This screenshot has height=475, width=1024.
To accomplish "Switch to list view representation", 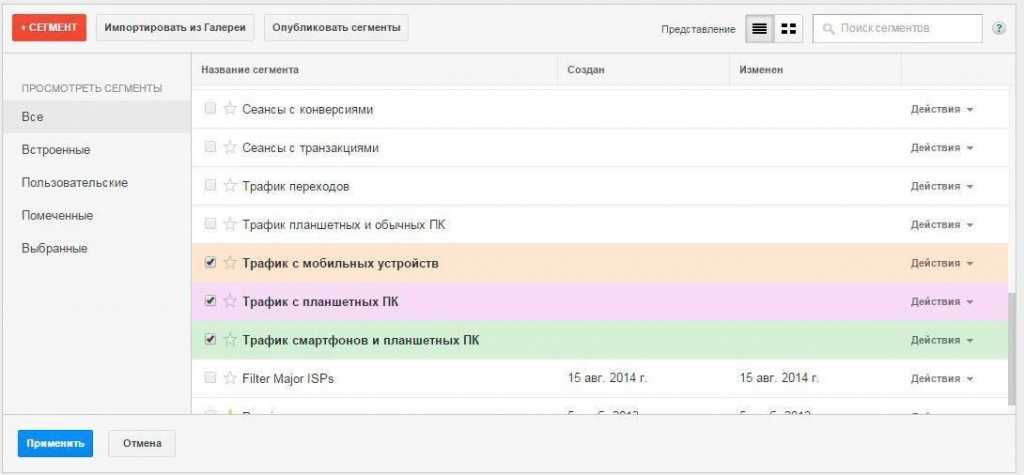I will point(759,29).
